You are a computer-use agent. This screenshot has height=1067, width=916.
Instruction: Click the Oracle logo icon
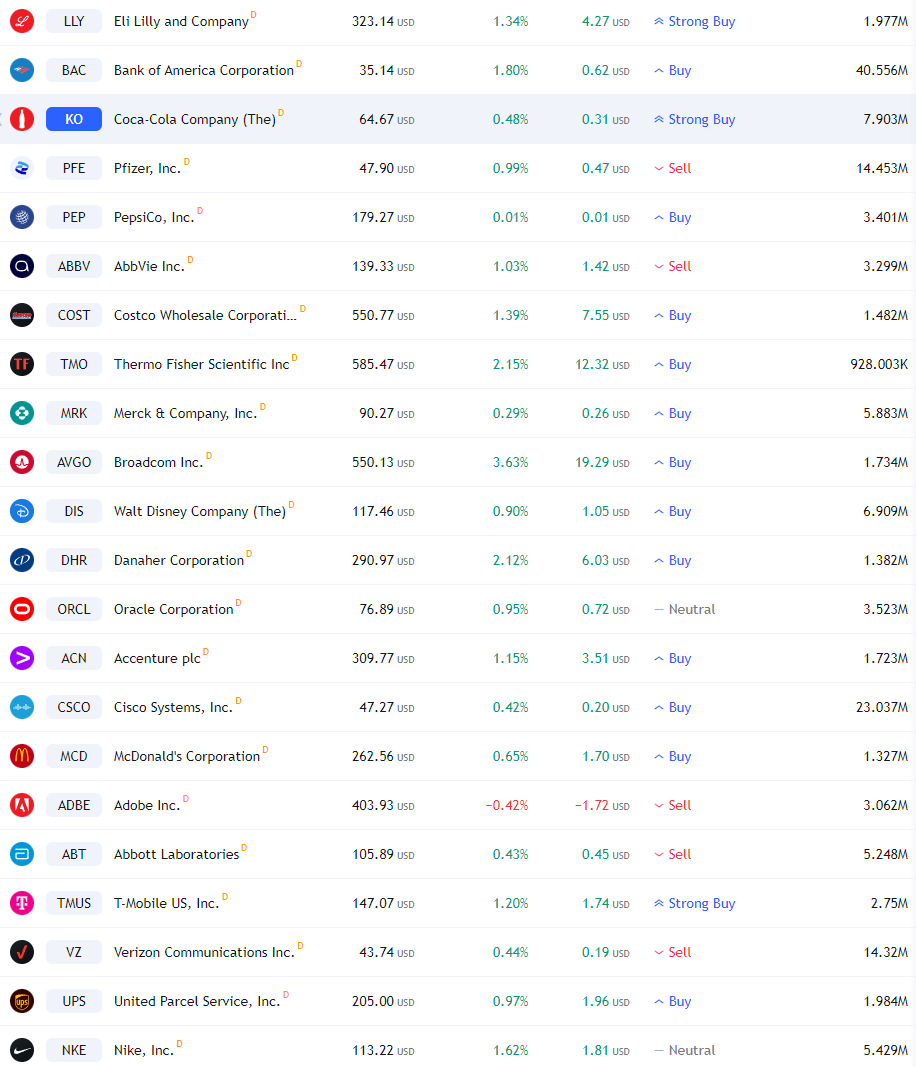coord(22,609)
